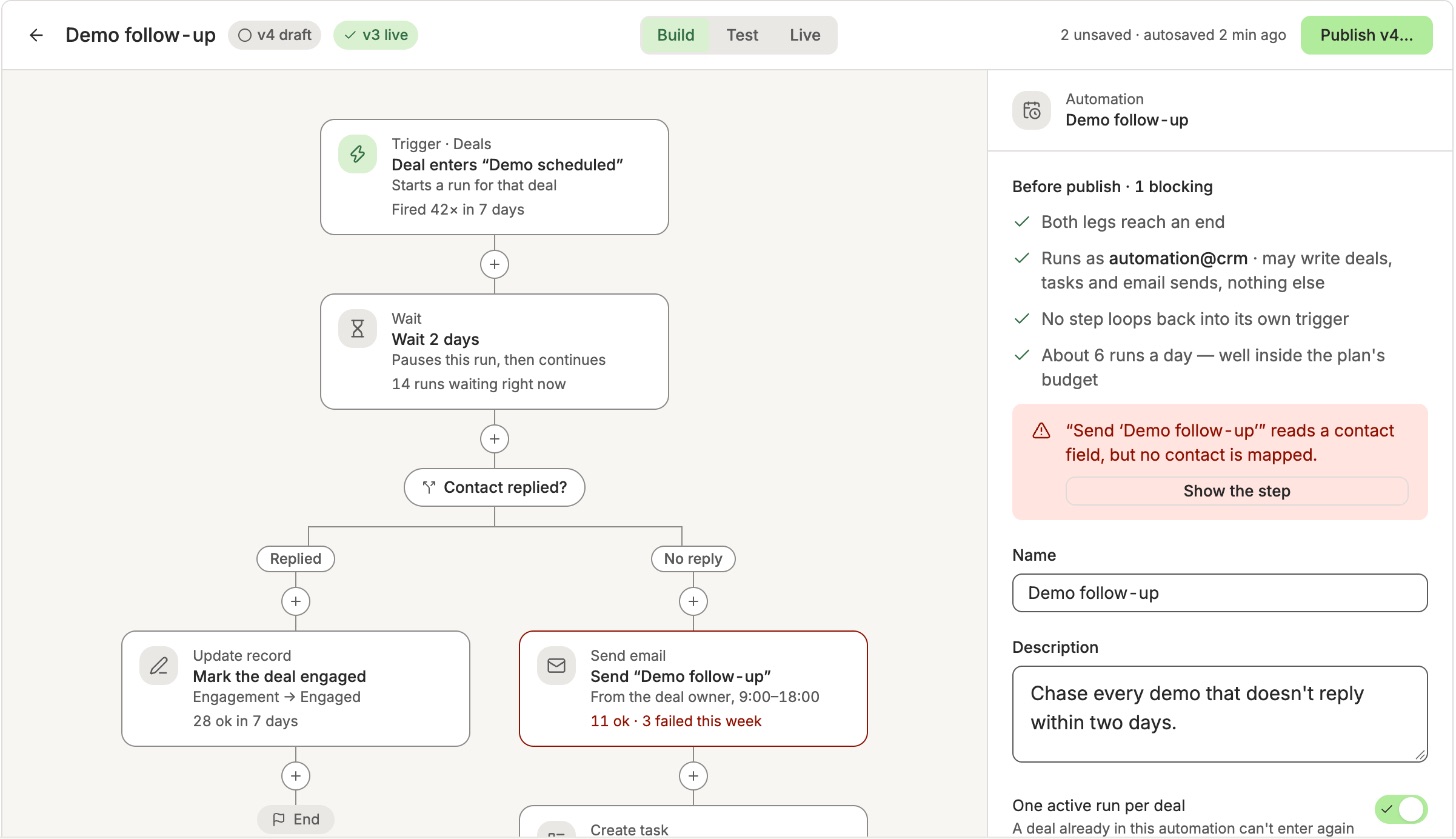Click "14 runs waiting right now" text
Screen dimensions: 1456x839
(x=479, y=384)
